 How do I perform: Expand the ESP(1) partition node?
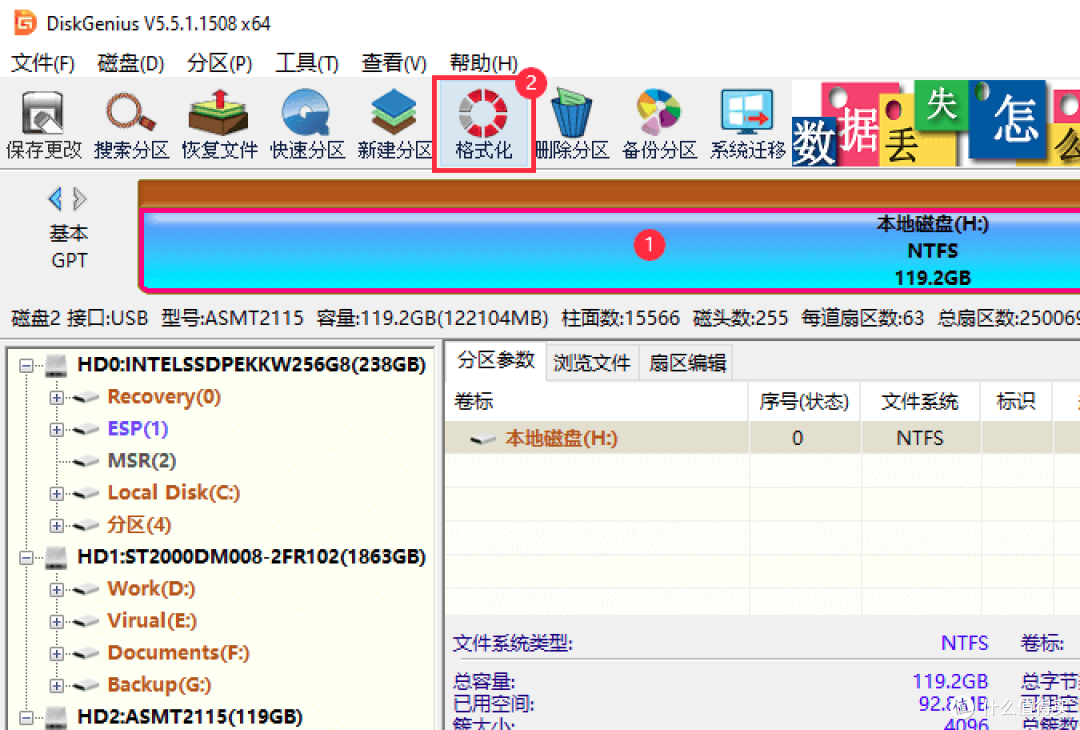pos(56,430)
